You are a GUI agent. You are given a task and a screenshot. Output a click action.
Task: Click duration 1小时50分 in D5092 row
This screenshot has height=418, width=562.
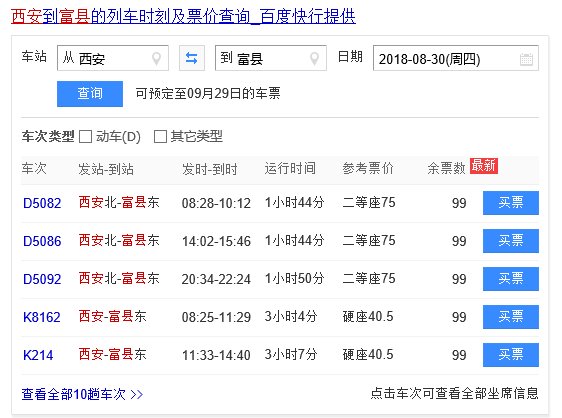point(295,279)
